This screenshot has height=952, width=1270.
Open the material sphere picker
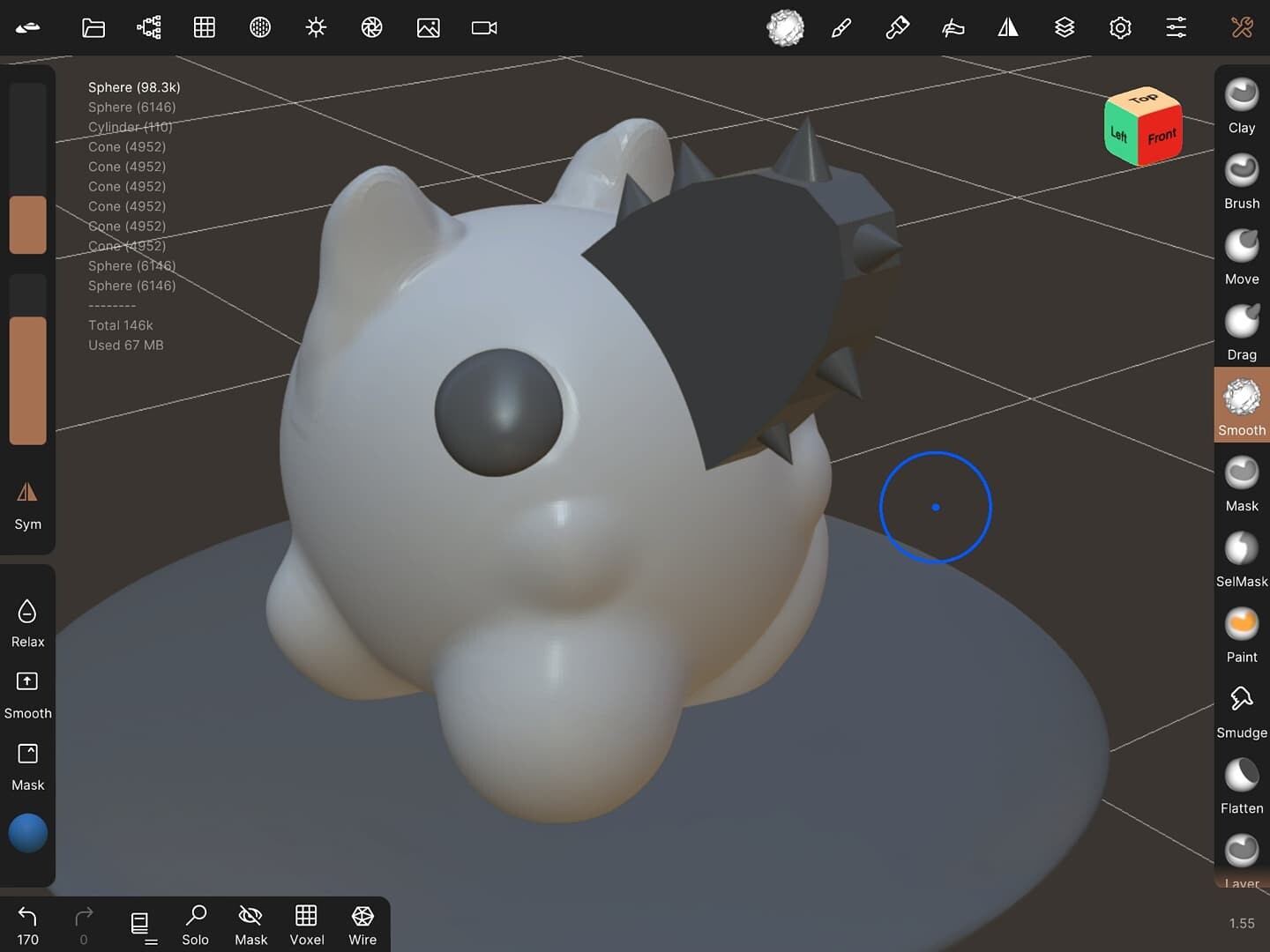(x=784, y=27)
